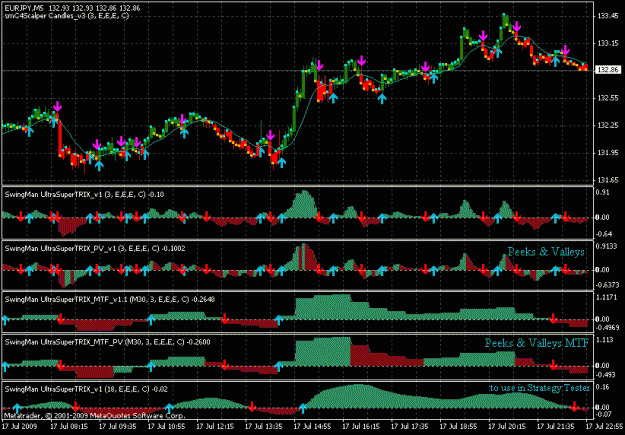625x435 pixels.
Task: Select the SwingMan UltraSuperTRIX_v1 (3) -0.10 label
Action: [x=84, y=195]
